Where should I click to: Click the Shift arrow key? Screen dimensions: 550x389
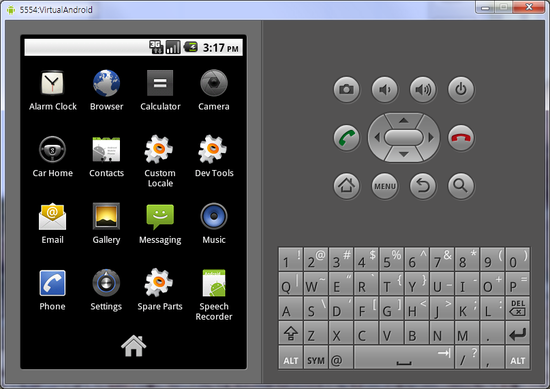click(290, 333)
